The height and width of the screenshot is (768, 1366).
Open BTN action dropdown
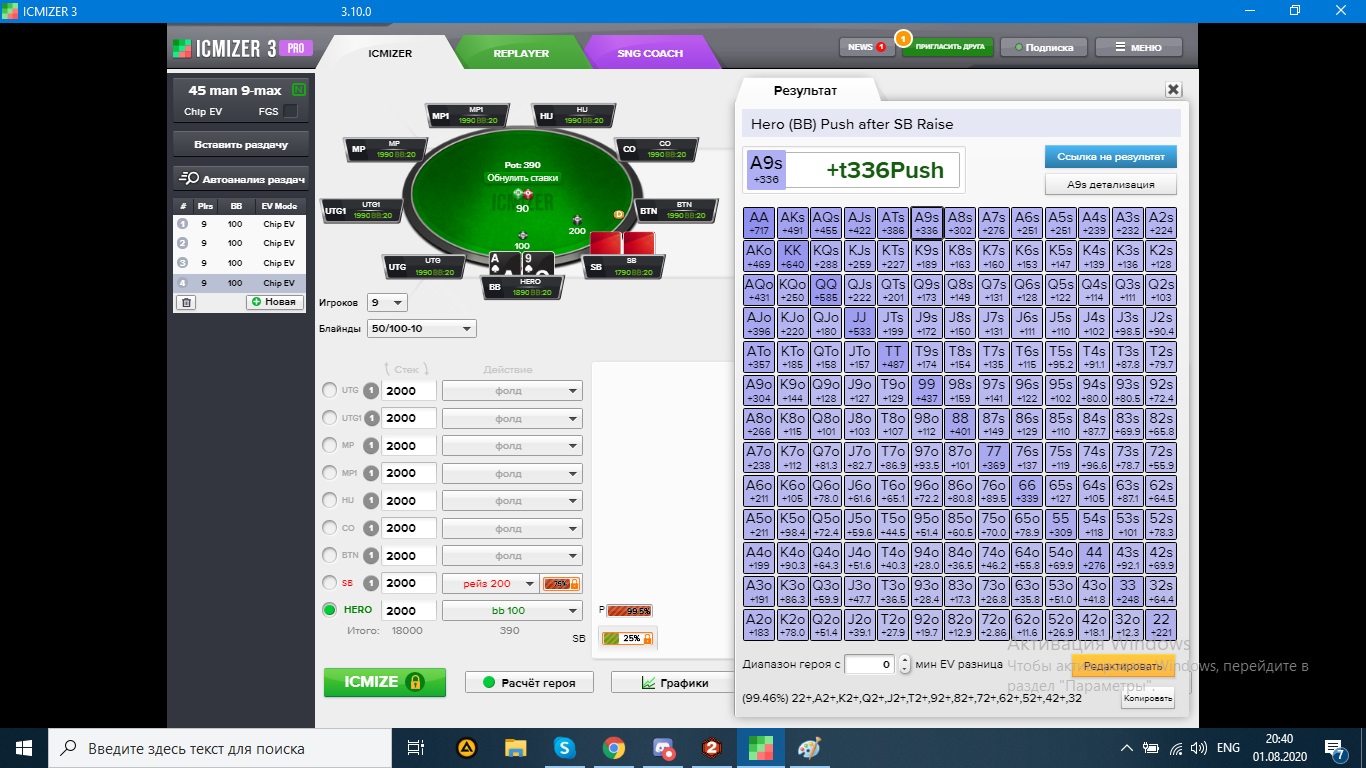coord(512,556)
